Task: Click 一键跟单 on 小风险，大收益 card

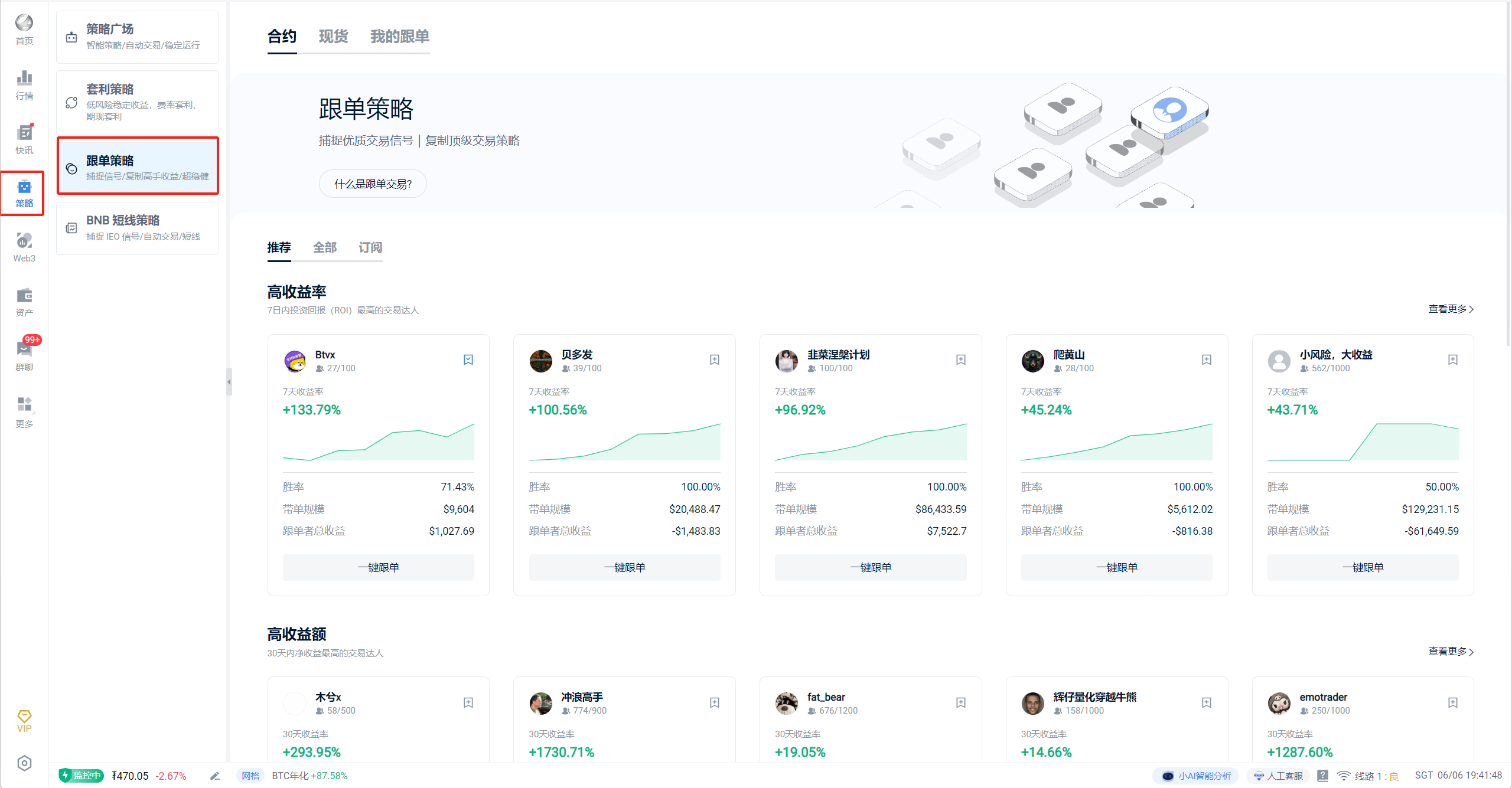Action: pyautogui.click(x=1363, y=567)
